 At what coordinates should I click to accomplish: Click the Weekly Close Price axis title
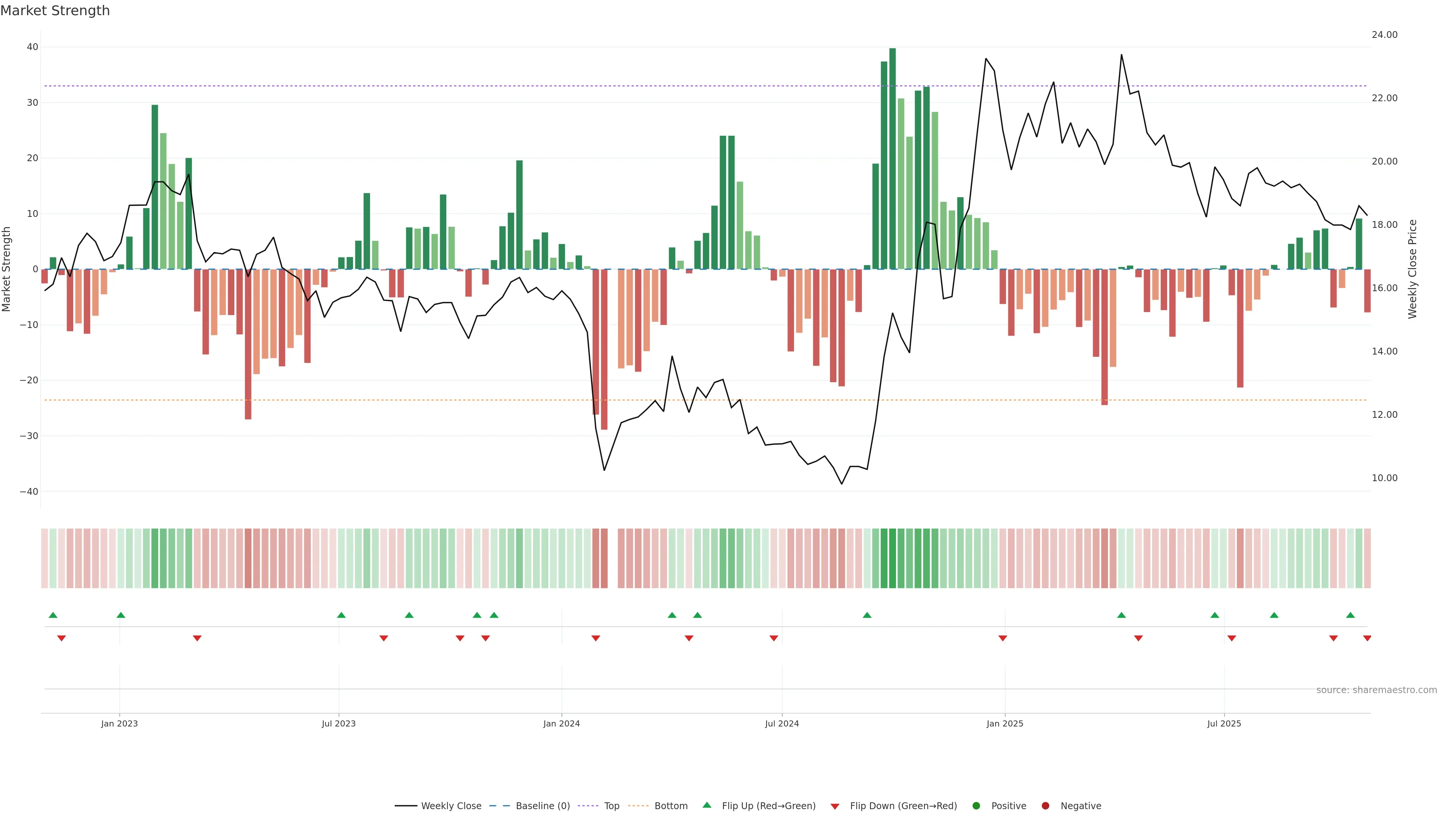coord(1412,269)
